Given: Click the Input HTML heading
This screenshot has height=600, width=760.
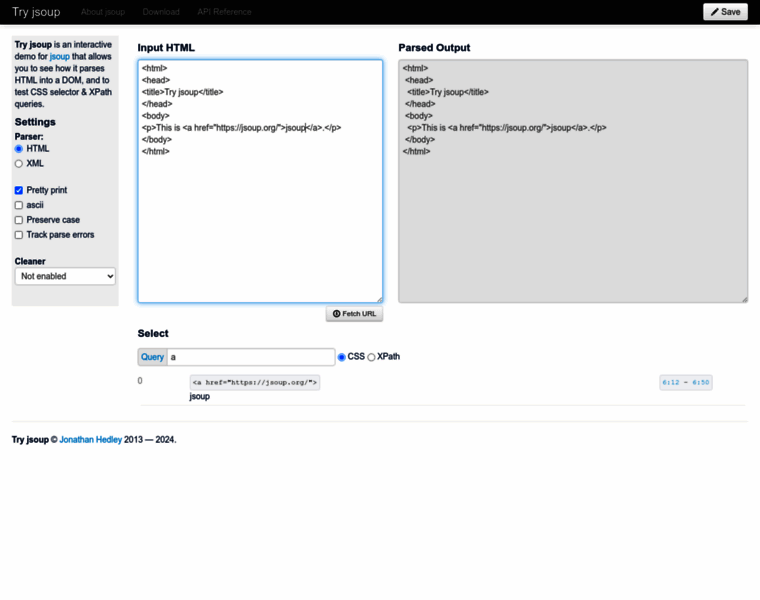Looking at the screenshot, I should point(166,47).
